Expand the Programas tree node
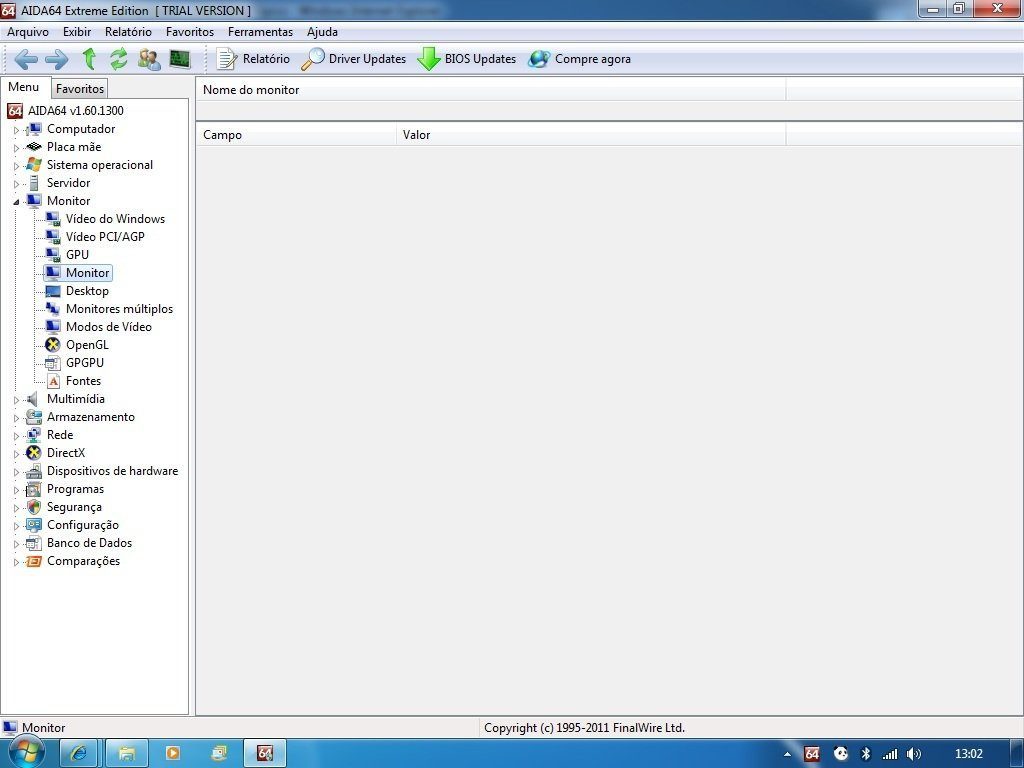The image size is (1024, 768). [x=16, y=490]
